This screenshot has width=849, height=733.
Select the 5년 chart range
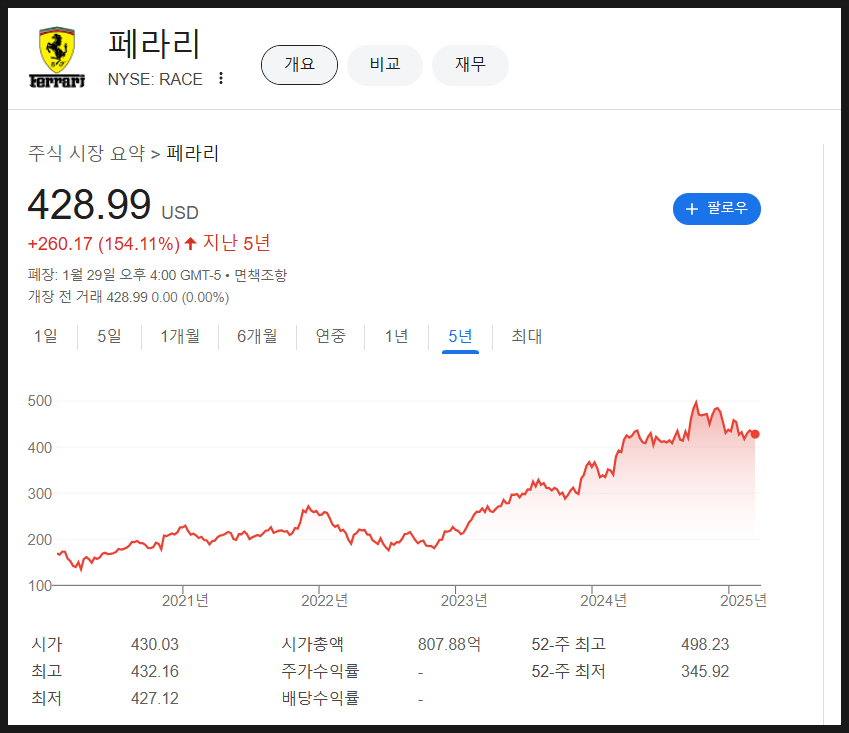(460, 337)
